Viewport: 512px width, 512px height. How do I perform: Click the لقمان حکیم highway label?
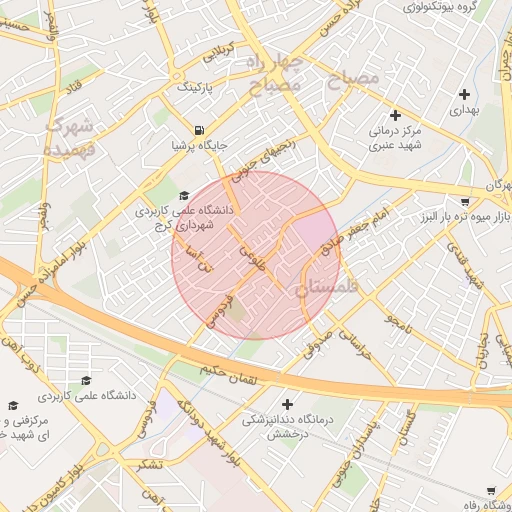coord(229,375)
